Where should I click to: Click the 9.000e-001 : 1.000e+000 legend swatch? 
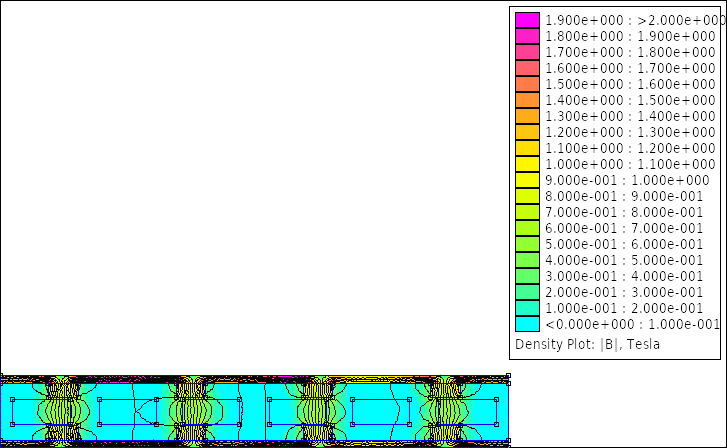tap(527, 180)
